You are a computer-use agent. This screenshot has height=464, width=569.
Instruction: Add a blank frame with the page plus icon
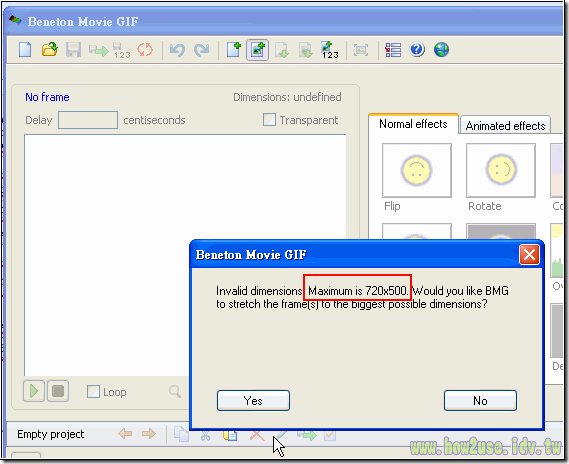tap(234, 50)
